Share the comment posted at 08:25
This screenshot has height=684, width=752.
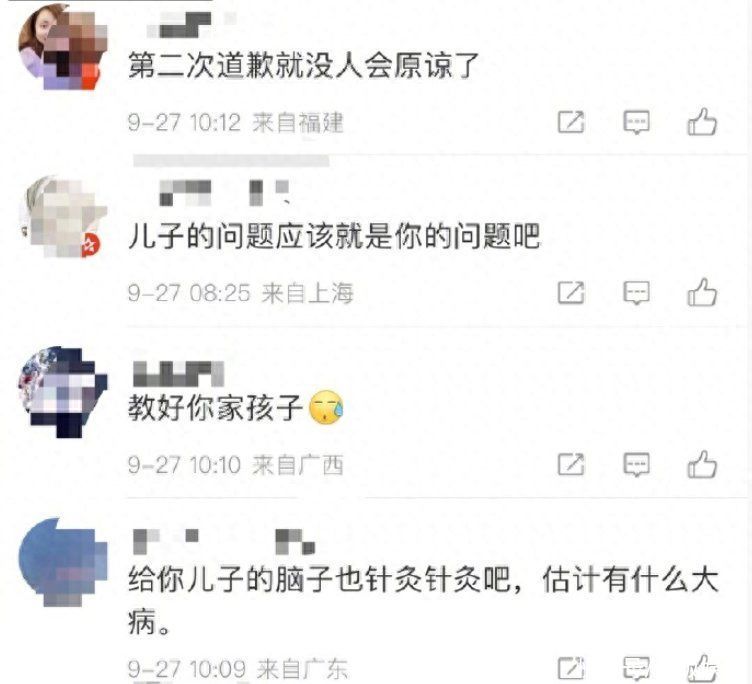[571, 292]
